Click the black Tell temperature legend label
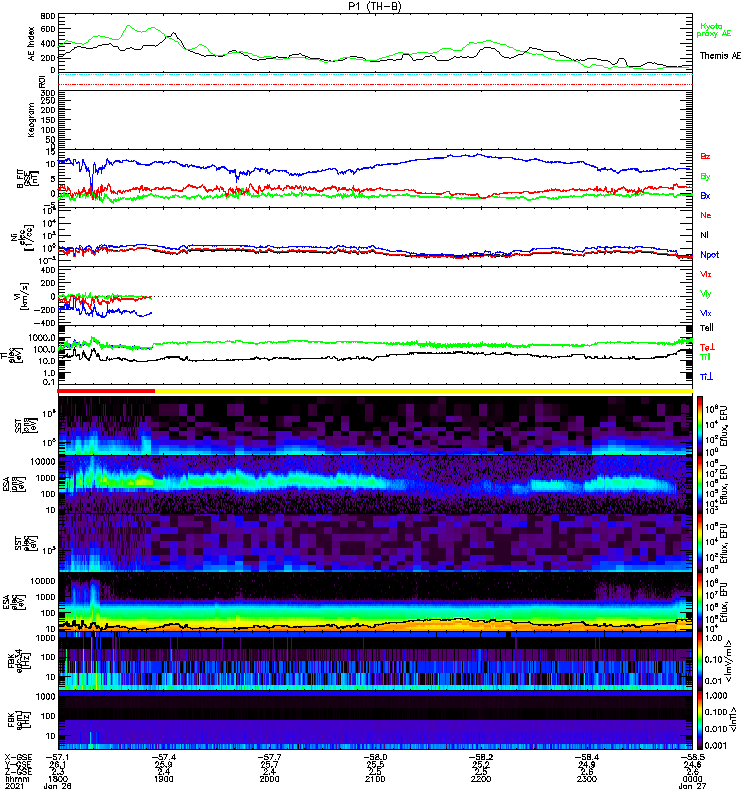 click(x=707, y=328)
